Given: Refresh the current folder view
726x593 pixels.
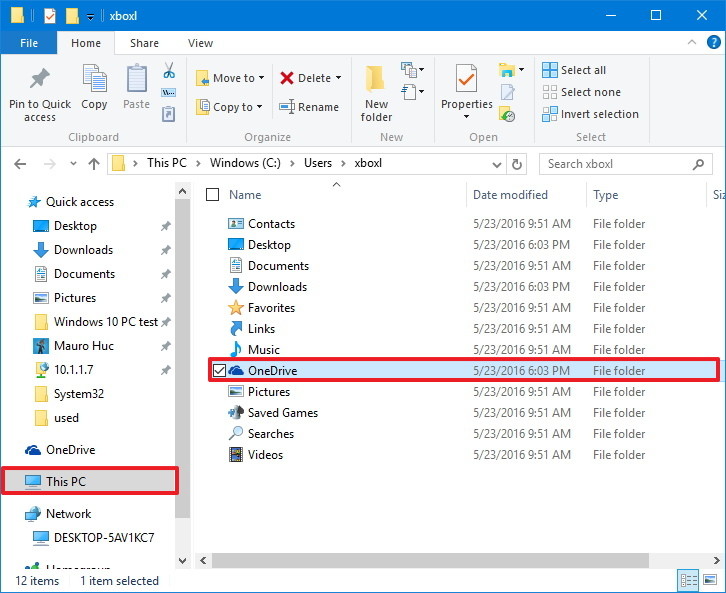Looking at the screenshot, I should [517, 164].
